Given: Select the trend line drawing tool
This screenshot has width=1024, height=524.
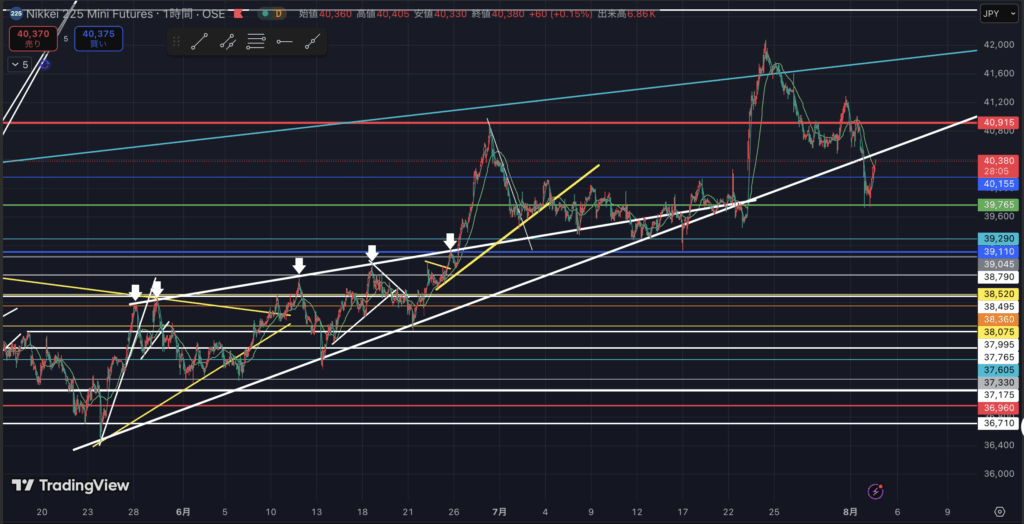Looking at the screenshot, I should click(x=200, y=42).
